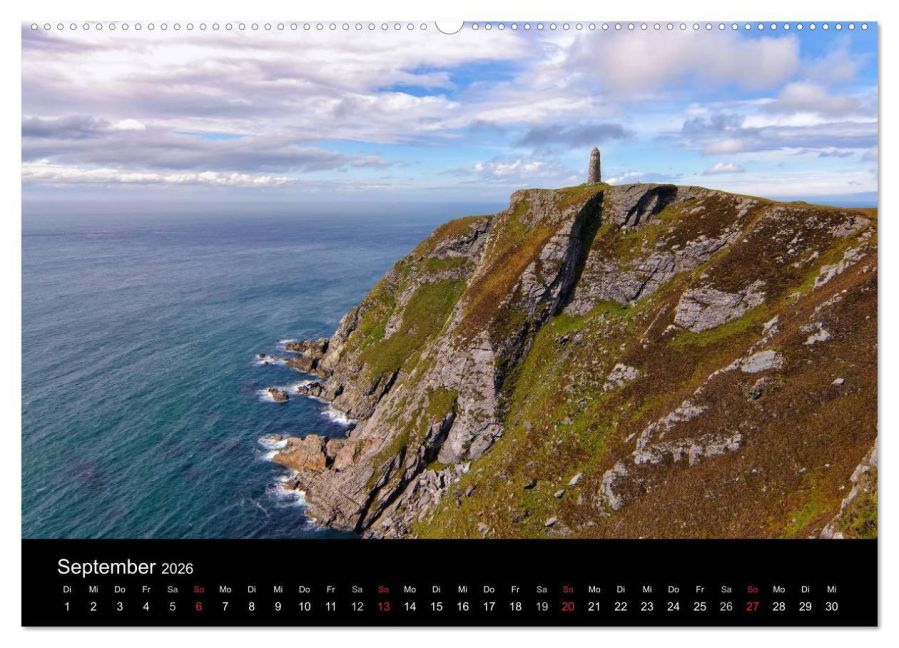Select Sunday the 13th in red
The width and height of the screenshot is (899, 648).
pos(384,606)
